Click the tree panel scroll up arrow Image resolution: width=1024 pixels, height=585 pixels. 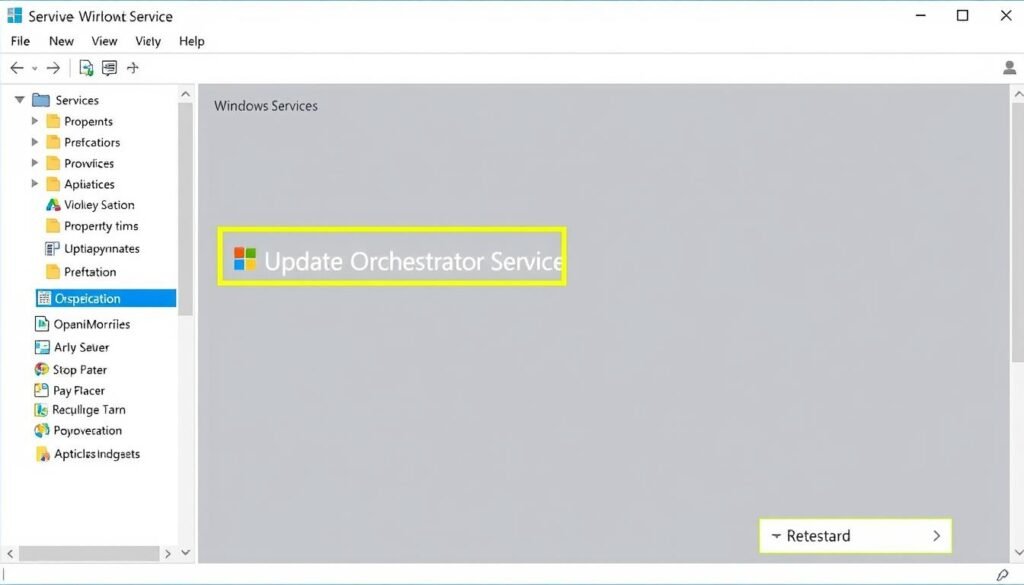click(185, 94)
